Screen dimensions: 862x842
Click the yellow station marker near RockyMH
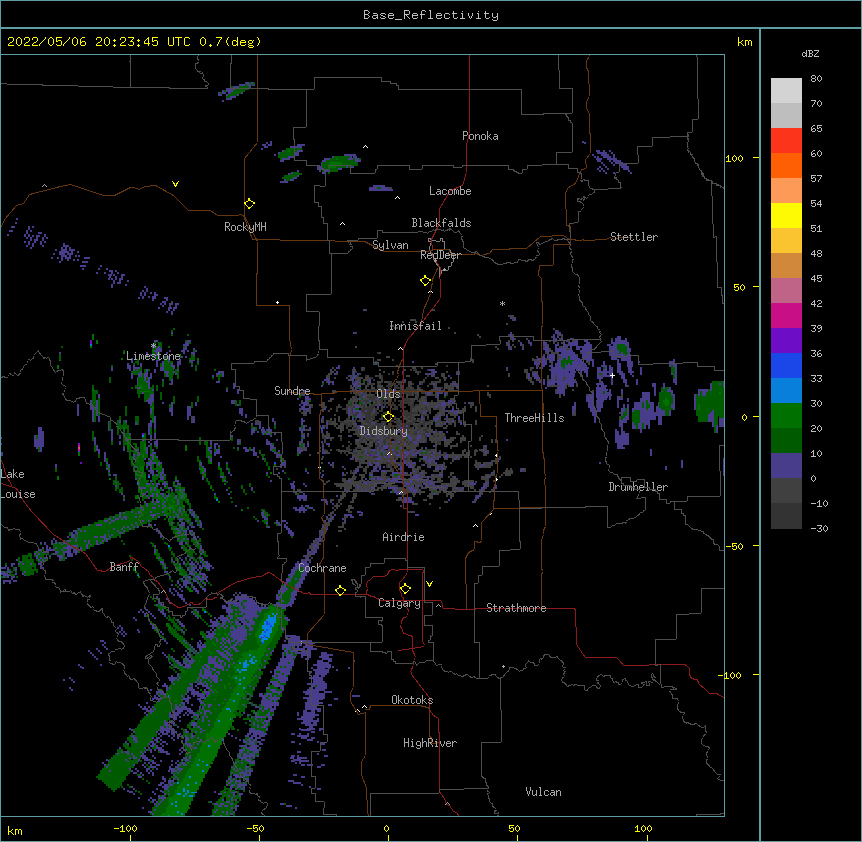point(249,204)
